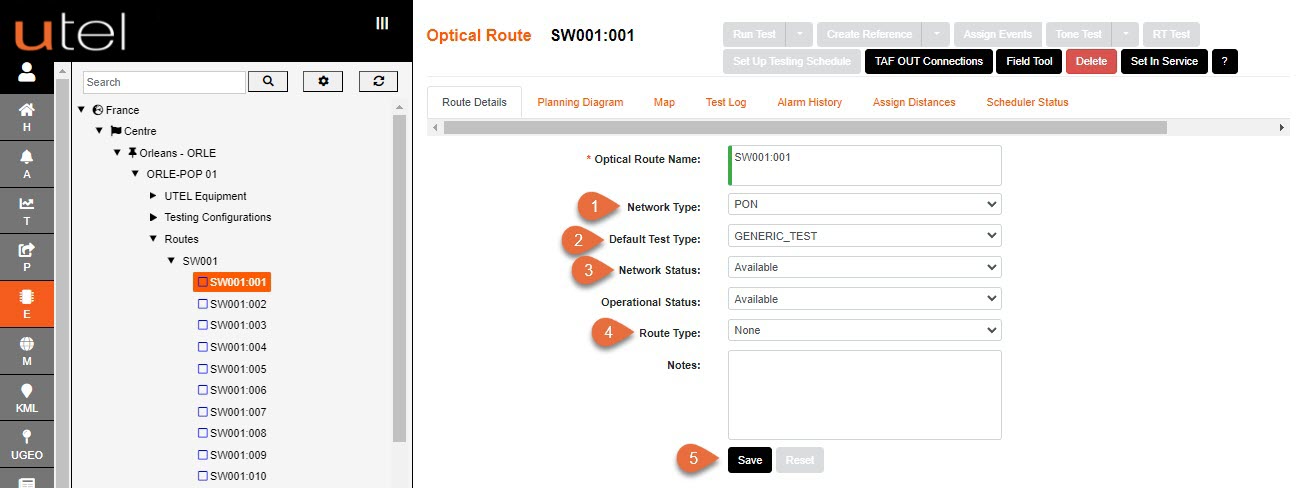Open the Test Log tab
This screenshot has width=1300, height=488.
click(x=725, y=102)
